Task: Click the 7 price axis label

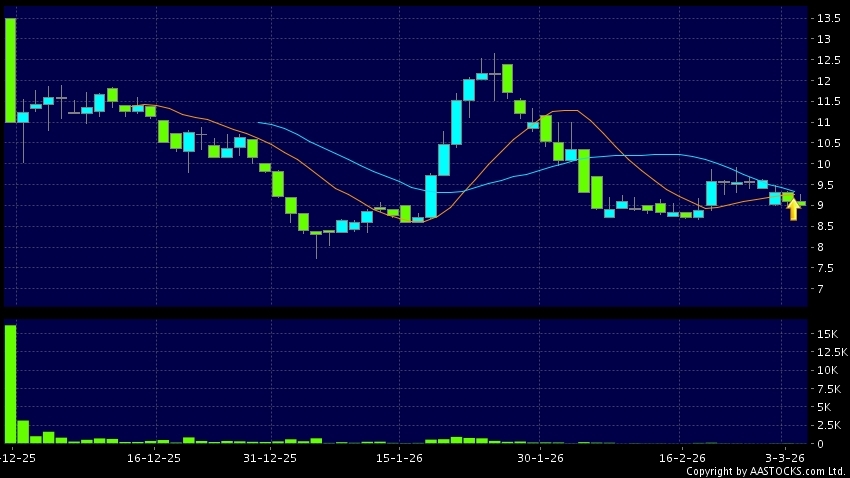Action: [x=823, y=290]
